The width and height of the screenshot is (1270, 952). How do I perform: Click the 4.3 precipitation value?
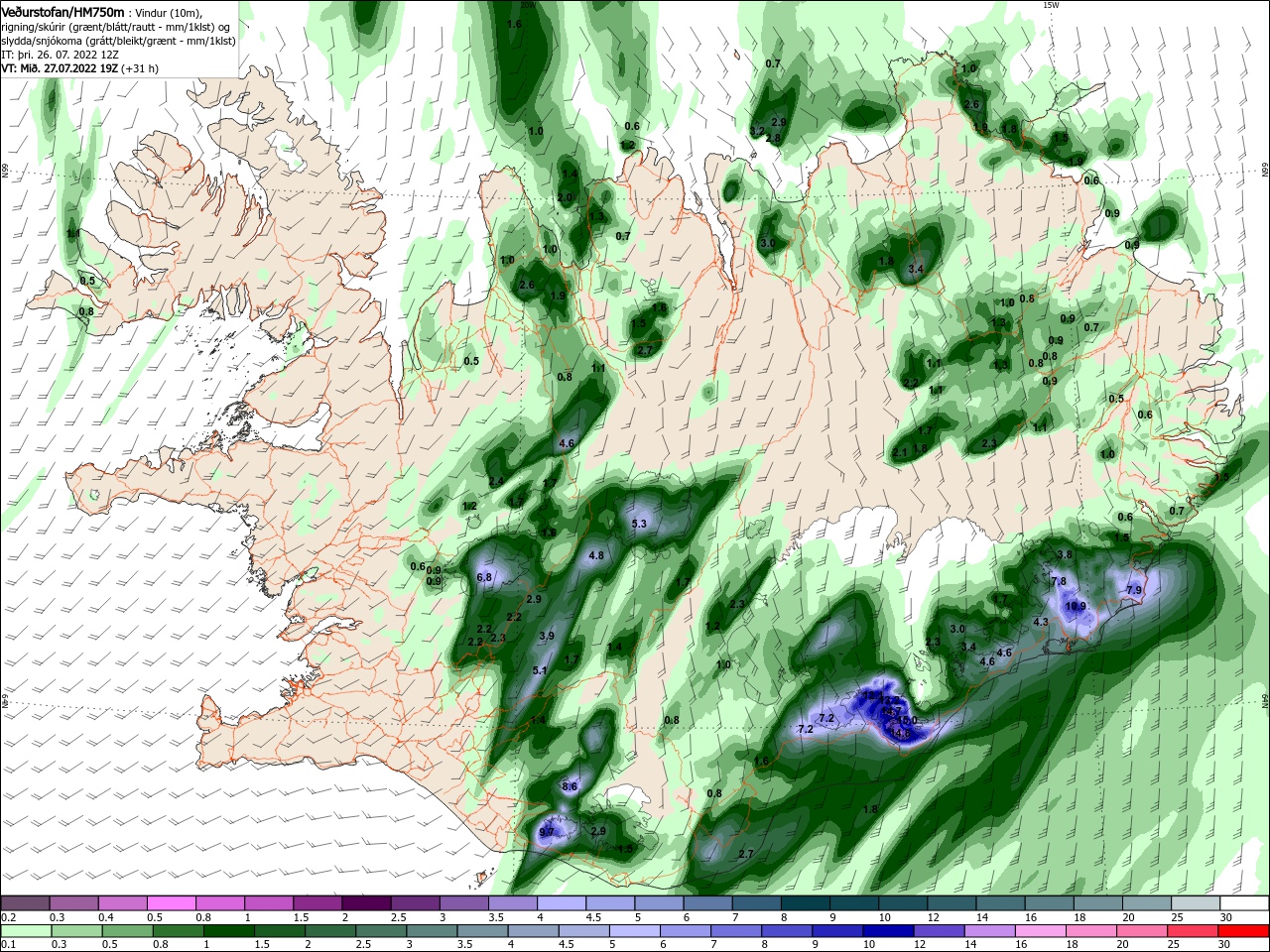pos(1041,622)
